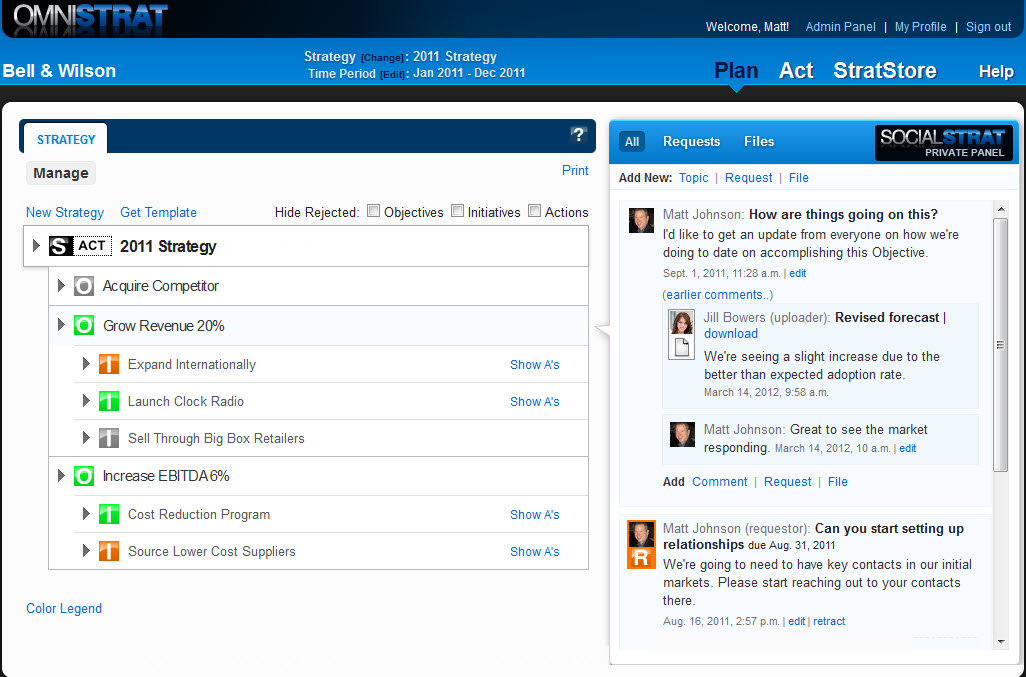Click the OmniStrat logo
The width and height of the screenshot is (1026, 677).
[90, 19]
